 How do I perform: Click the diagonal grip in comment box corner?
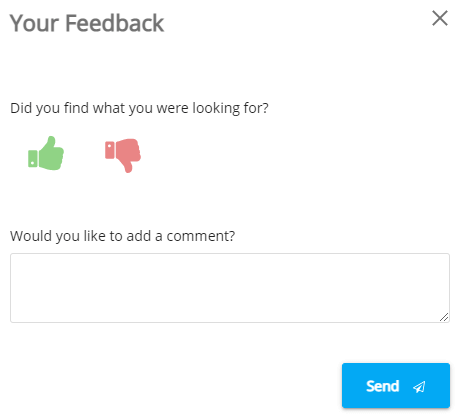coord(444,317)
